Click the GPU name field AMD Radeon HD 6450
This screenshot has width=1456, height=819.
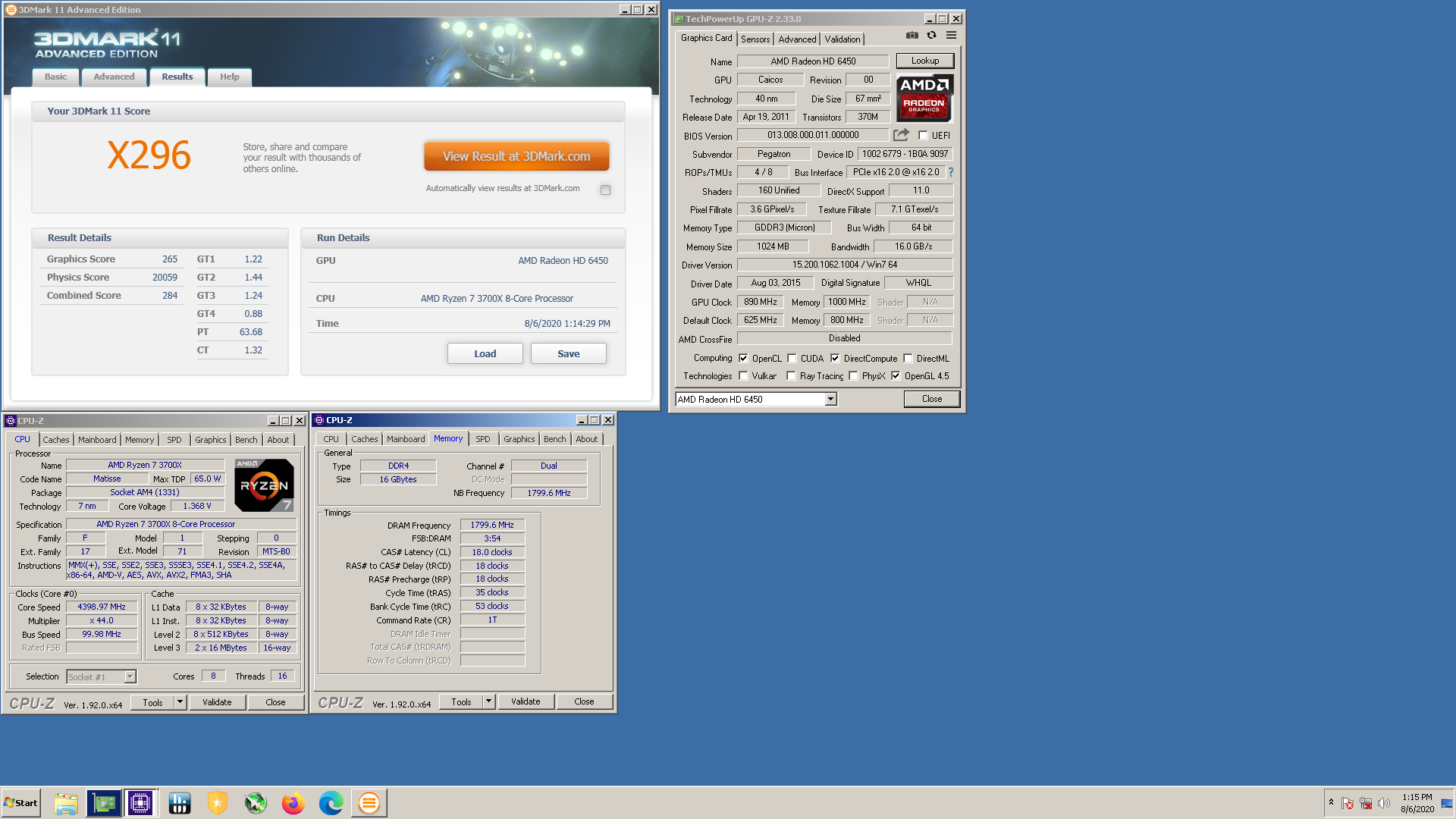click(813, 61)
